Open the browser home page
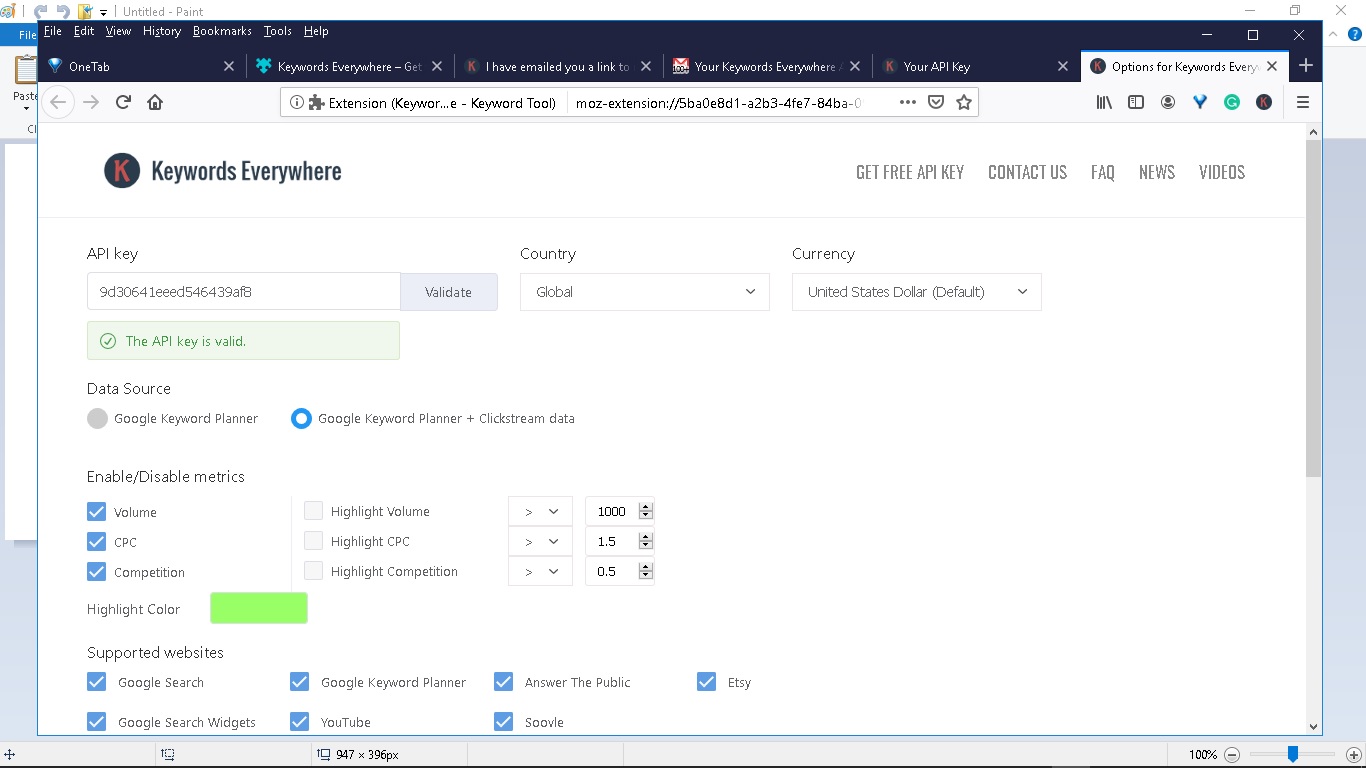 (x=155, y=102)
